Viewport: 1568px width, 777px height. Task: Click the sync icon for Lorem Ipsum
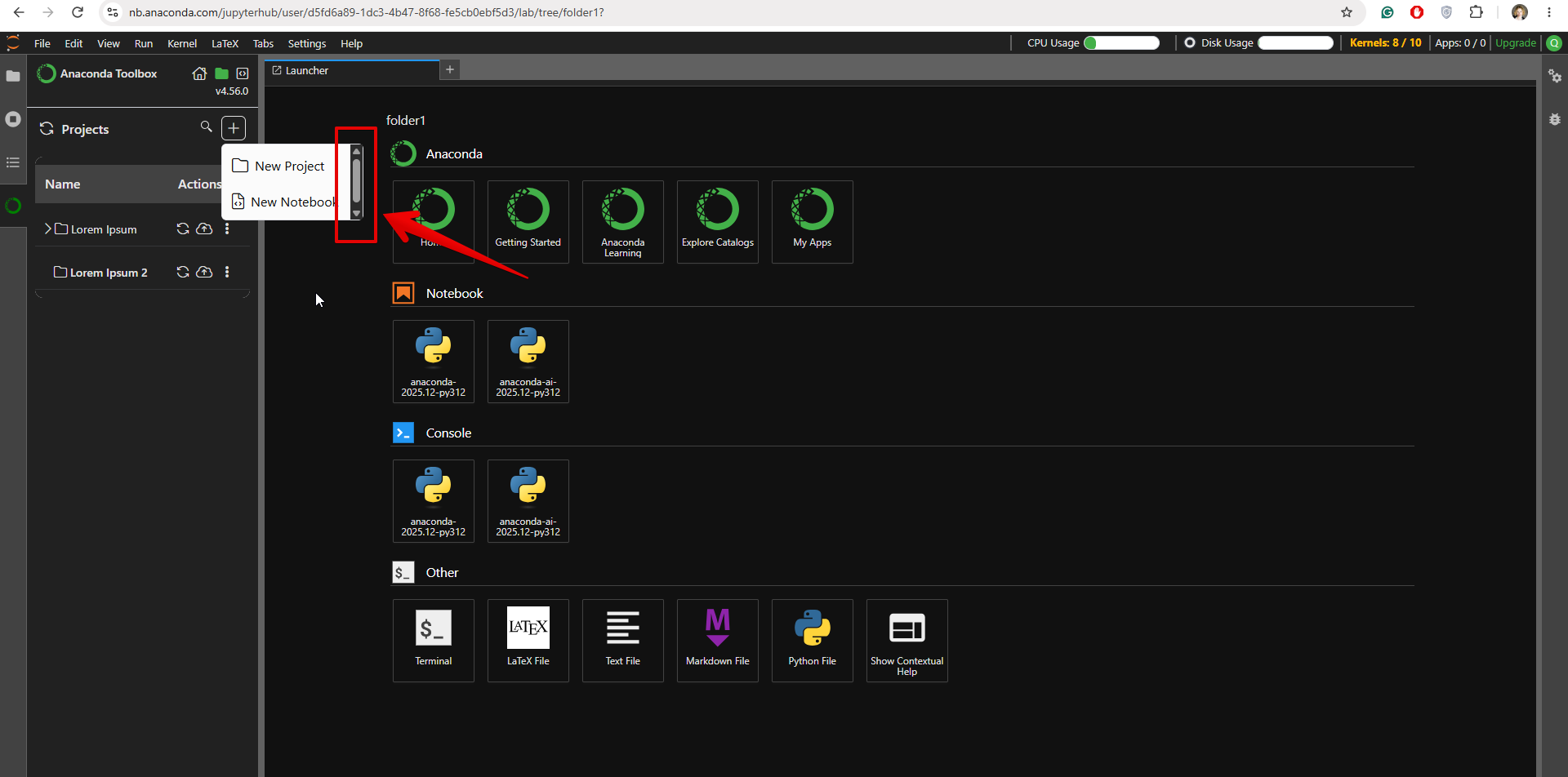(x=183, y=229)
